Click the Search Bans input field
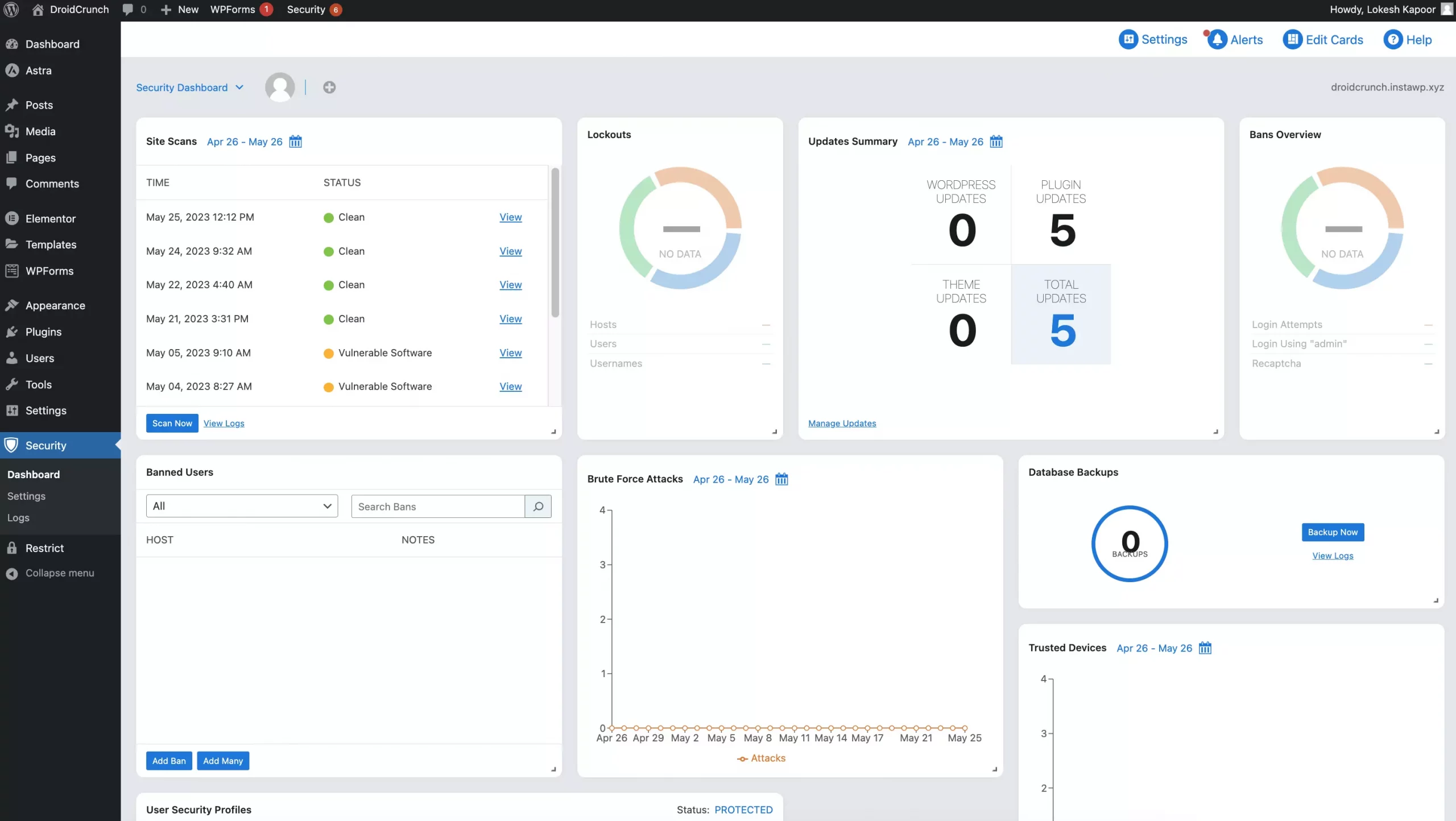 coord(437,506)
